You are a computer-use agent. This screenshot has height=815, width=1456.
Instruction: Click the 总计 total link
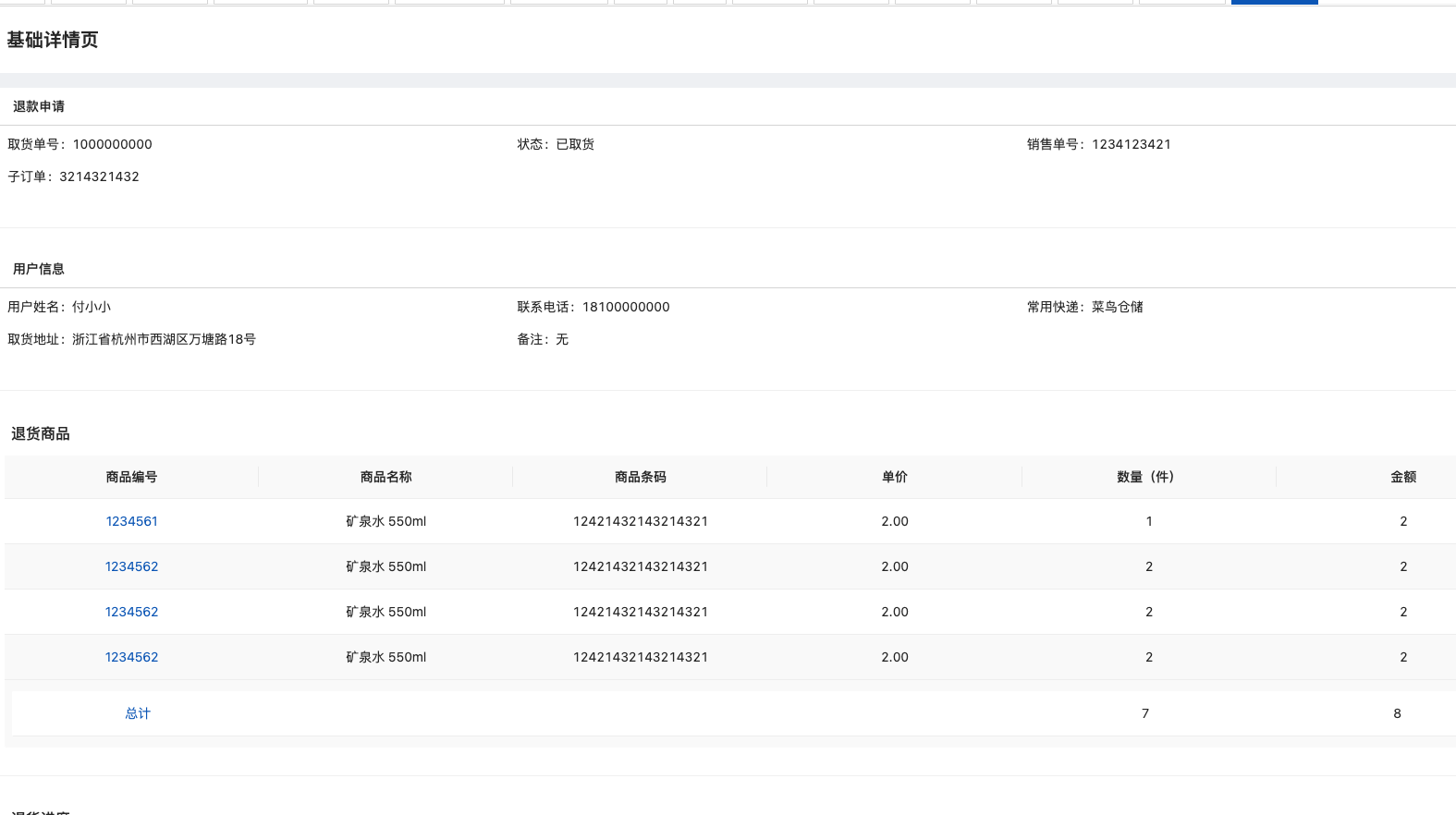pyautogui.click(x=138, y=713)
